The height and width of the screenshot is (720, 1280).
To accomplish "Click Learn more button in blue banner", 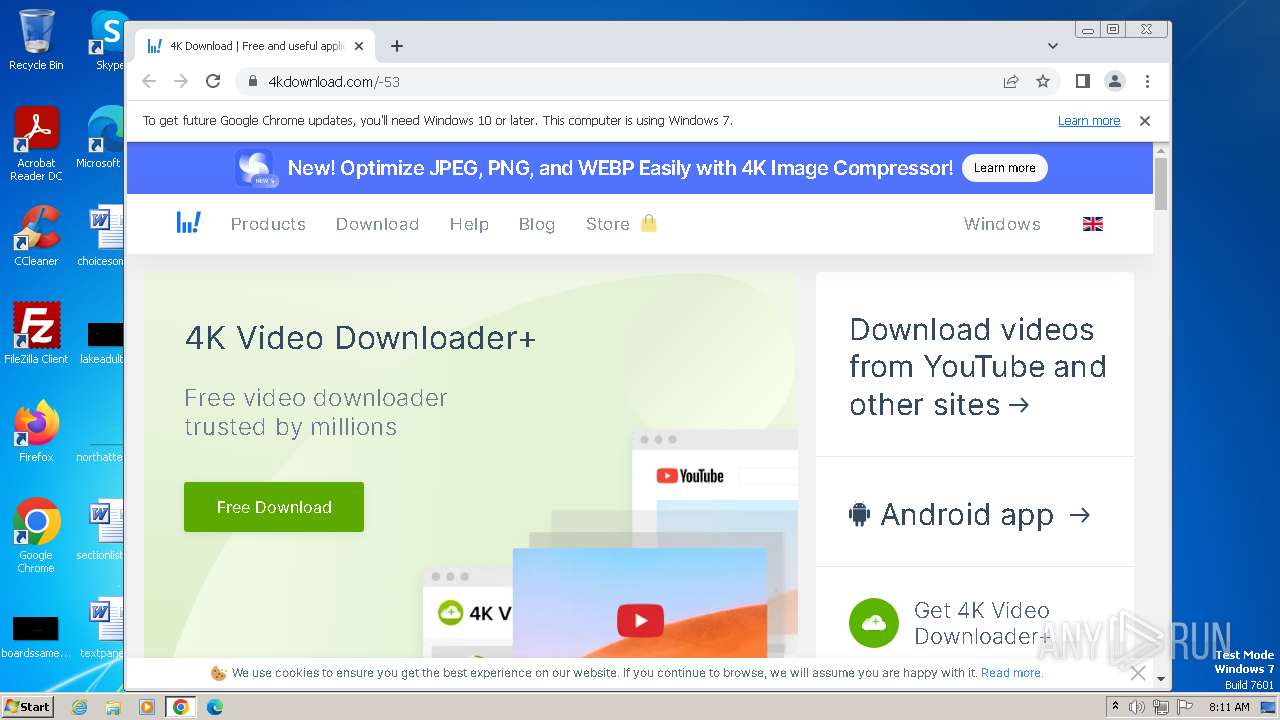I will (x=1004, y=168).
